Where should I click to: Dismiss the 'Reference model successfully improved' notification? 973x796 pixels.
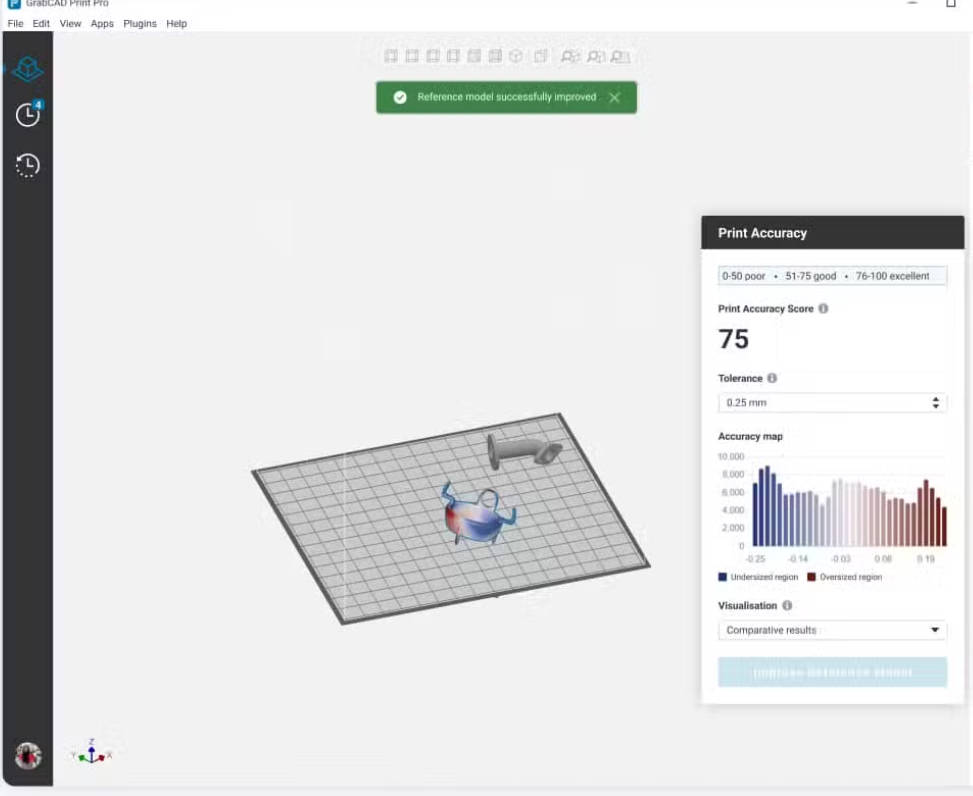click(x=614, y=97)
